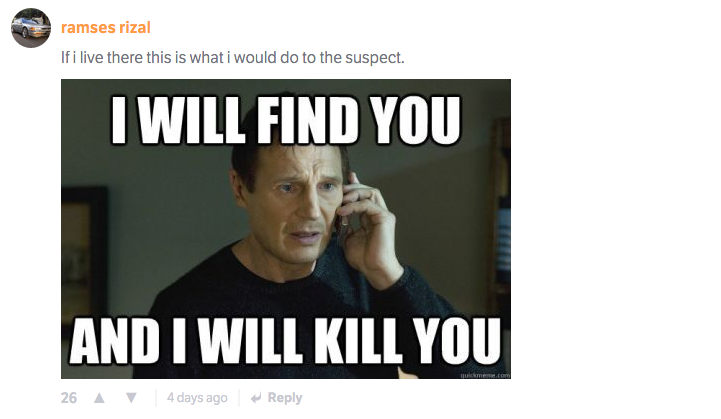Open the quickmeme.com watermark on the image
The width and height of the screenshot is (721, 419).
coord(485,375)
